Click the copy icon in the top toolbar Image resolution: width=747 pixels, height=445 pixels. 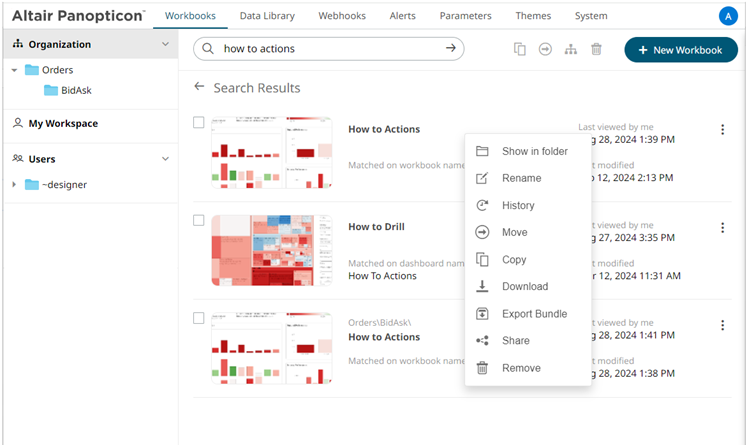point(520,49)
